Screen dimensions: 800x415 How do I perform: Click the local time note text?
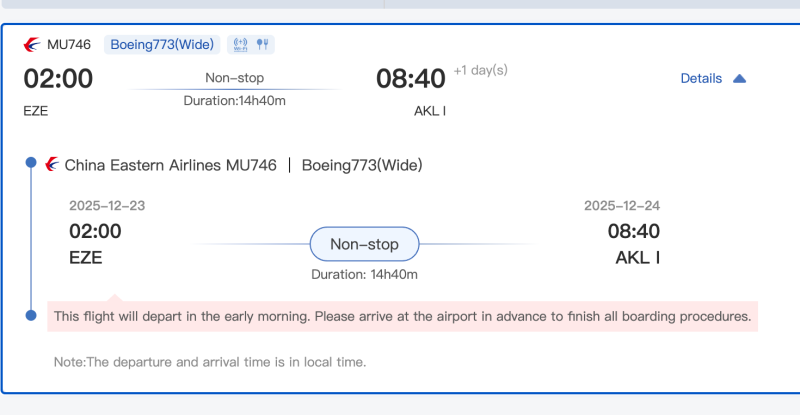coord(210,362)
